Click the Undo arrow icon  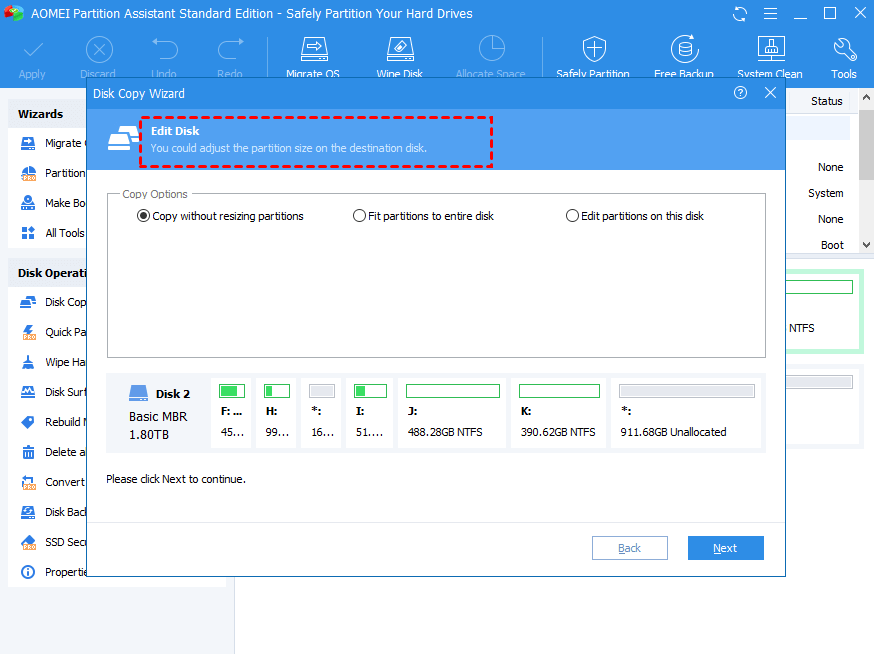click(164, 49)
